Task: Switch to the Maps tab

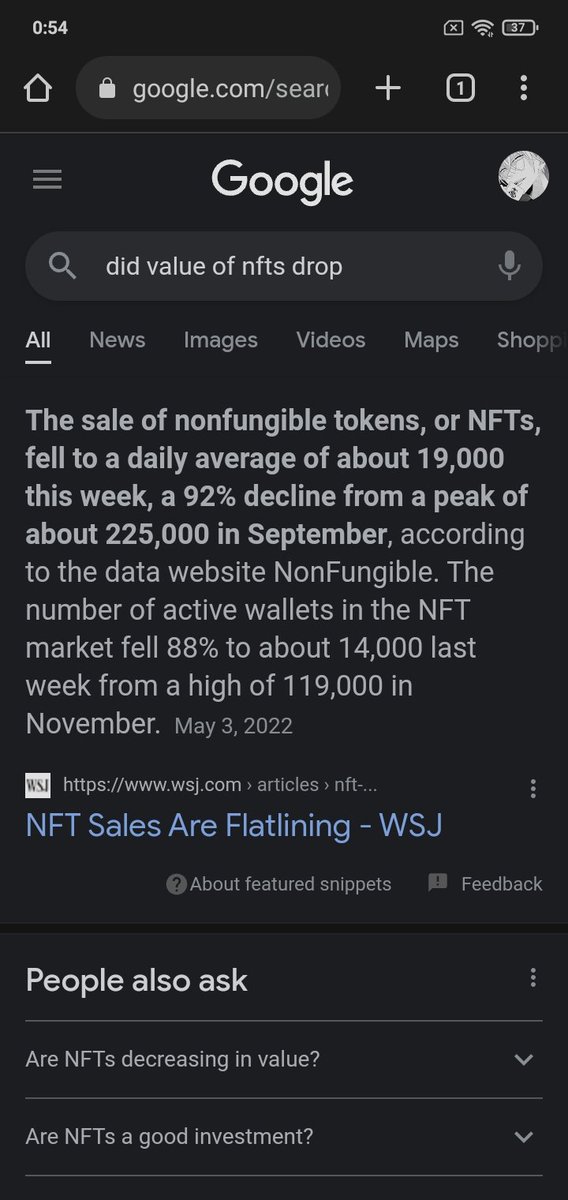Action: click(x=431, y=340)
